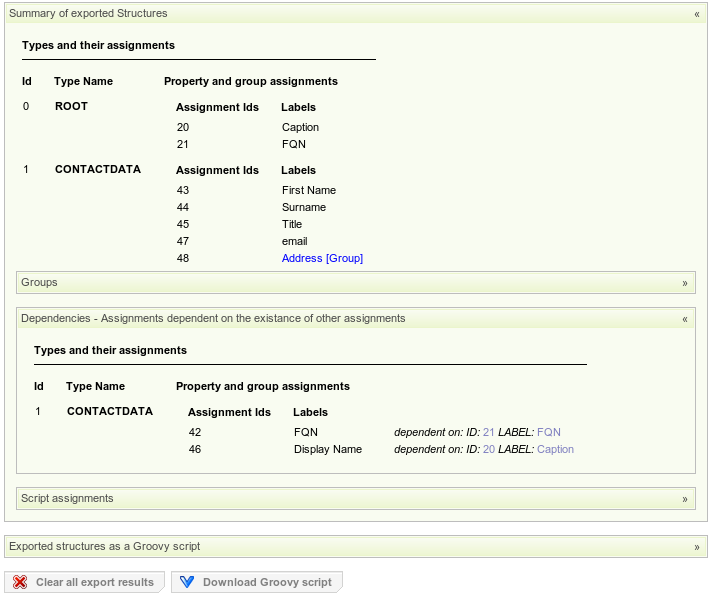Open the Caption dependency label link

tap(555, 449)
